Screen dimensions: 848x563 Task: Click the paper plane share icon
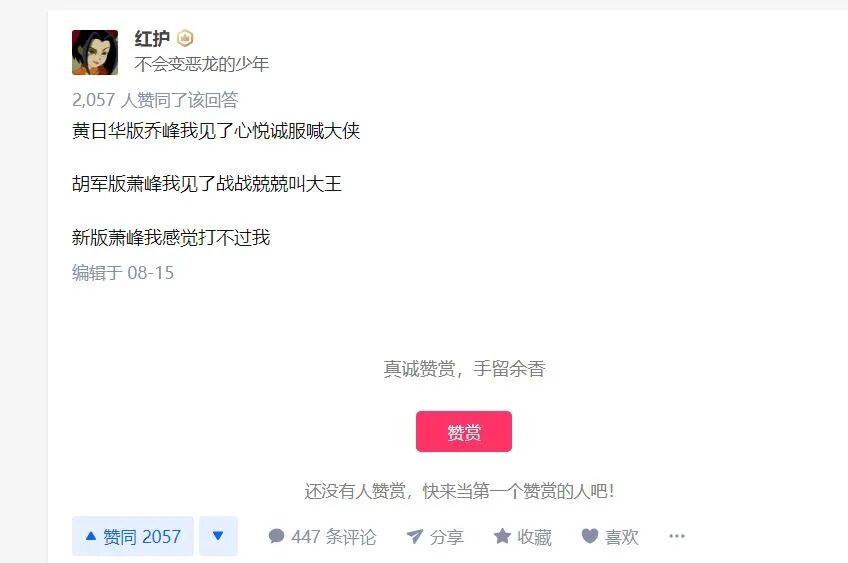click(415, 536)
